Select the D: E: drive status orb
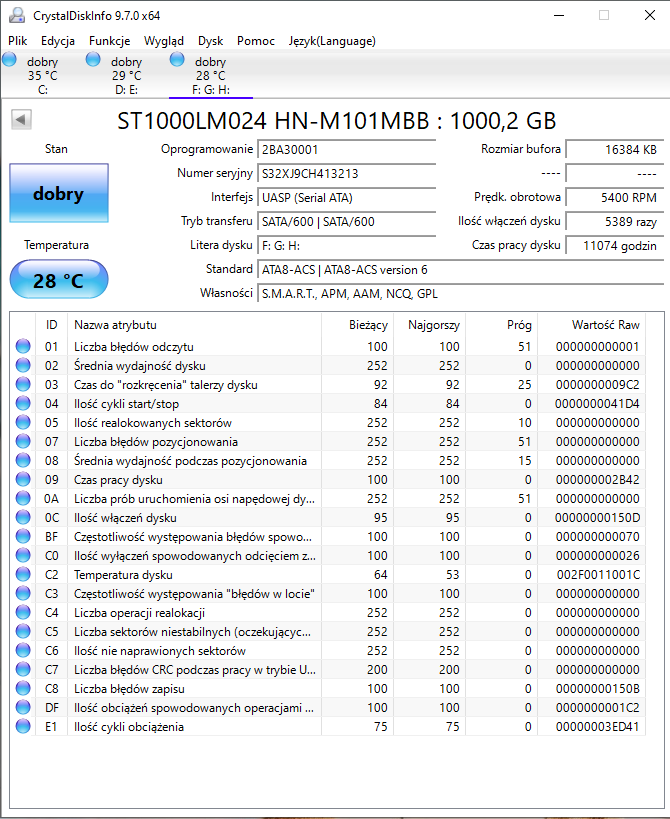 94,61
